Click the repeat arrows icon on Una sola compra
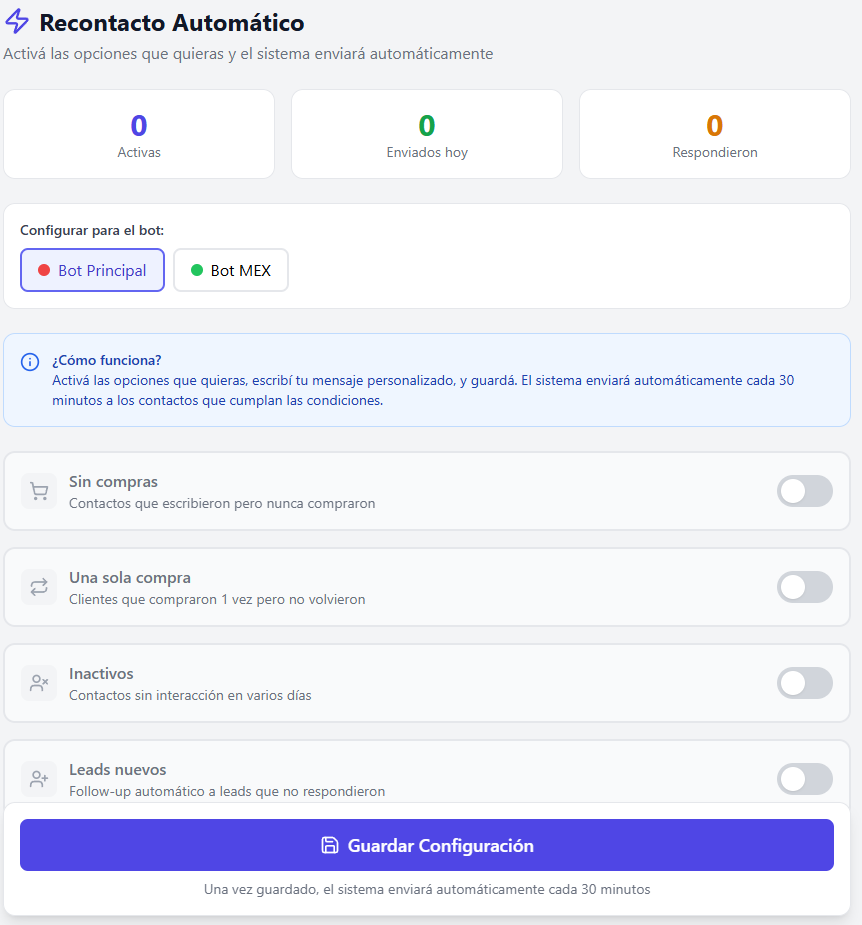The width and height of the screenshot is (862, 925). pyautogui.click(x=39, y=587)
